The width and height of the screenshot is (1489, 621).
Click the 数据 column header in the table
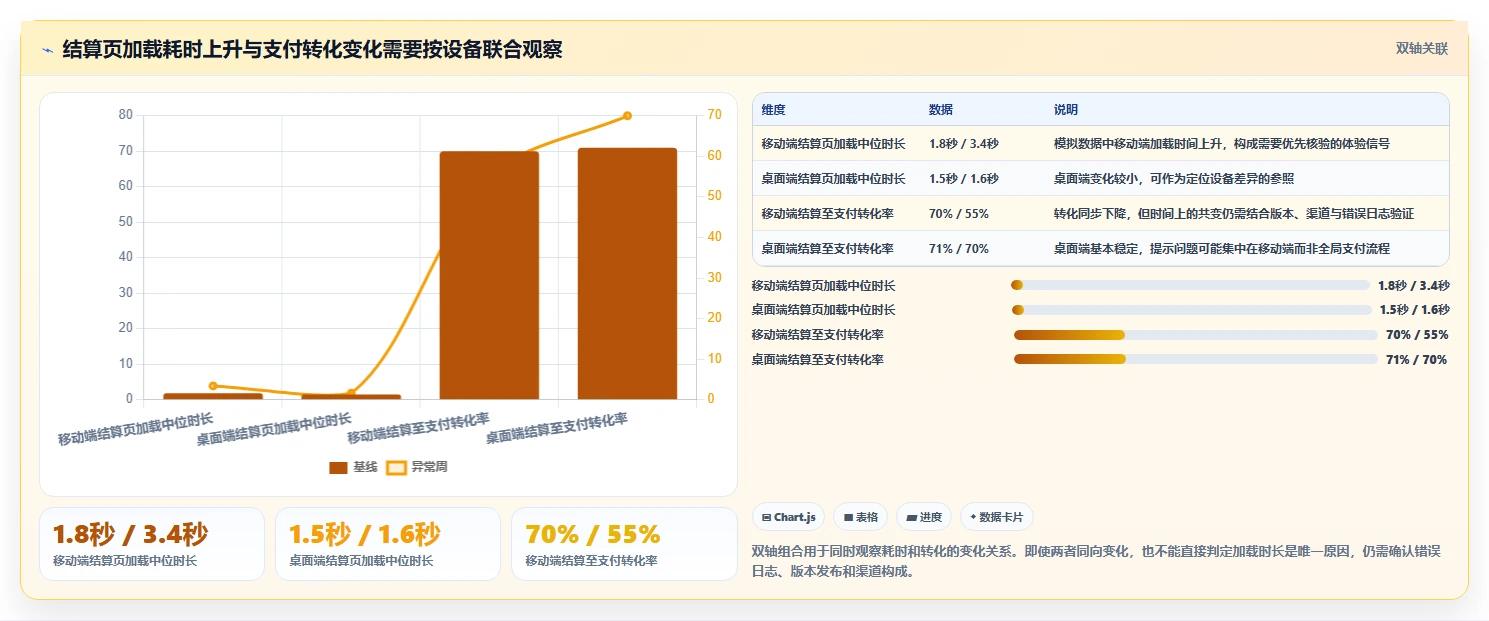[941, 110]
